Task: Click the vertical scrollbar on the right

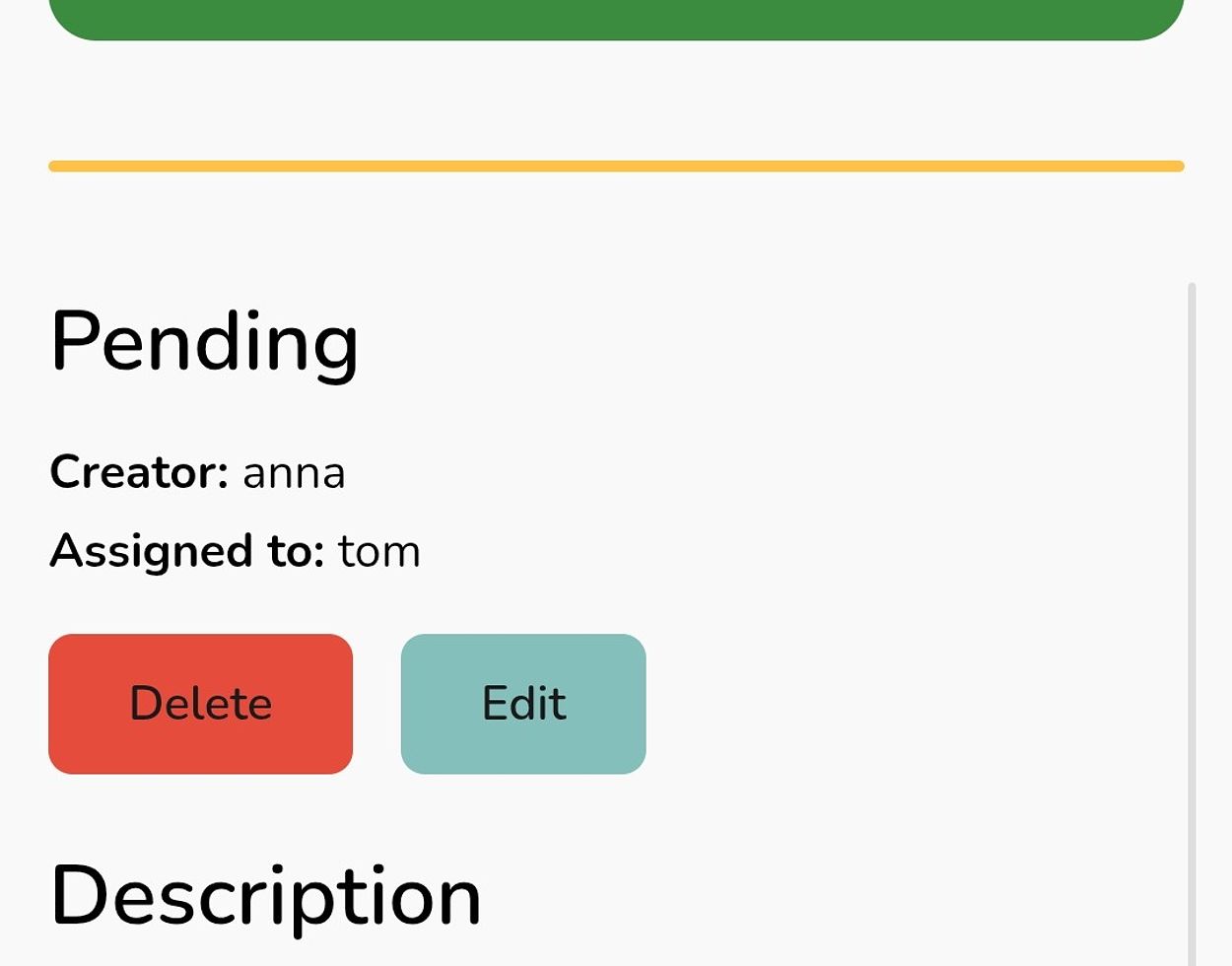Action: point(1192,621)
